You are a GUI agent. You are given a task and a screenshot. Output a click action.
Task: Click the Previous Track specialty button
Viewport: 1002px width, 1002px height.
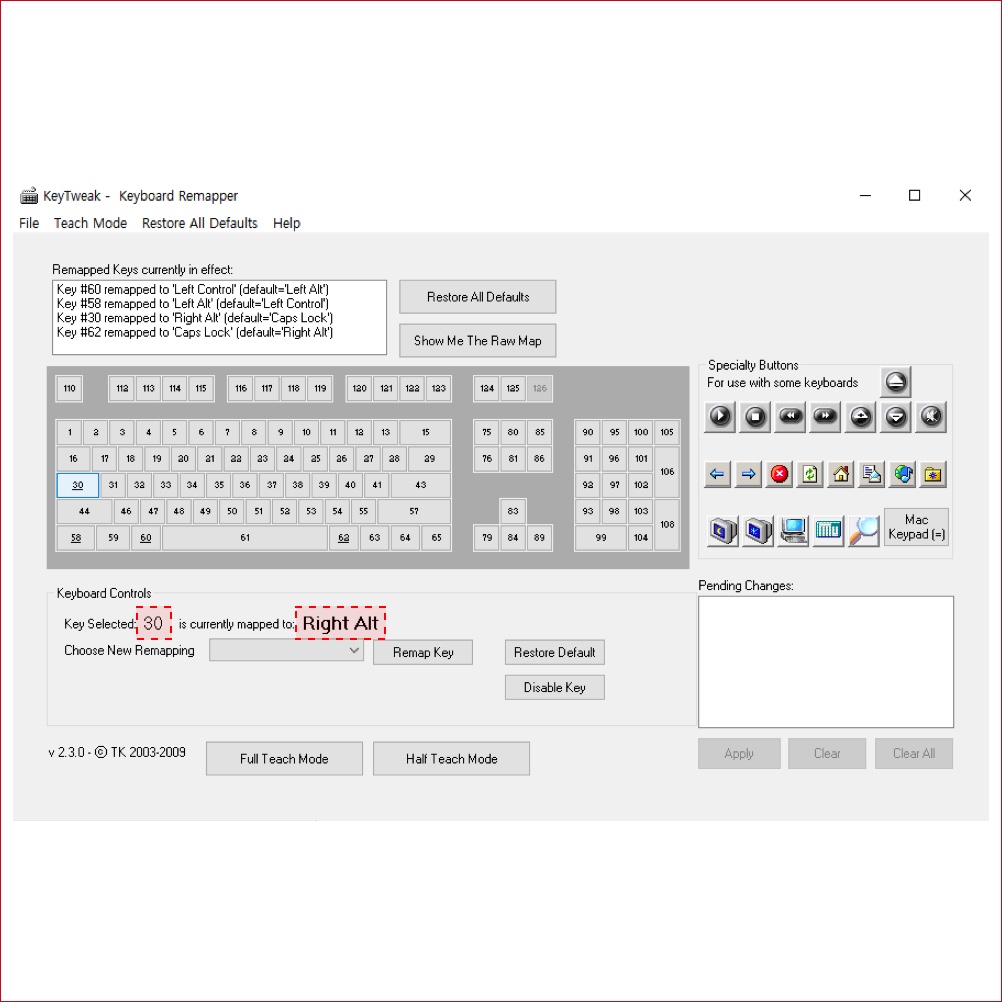790,417
